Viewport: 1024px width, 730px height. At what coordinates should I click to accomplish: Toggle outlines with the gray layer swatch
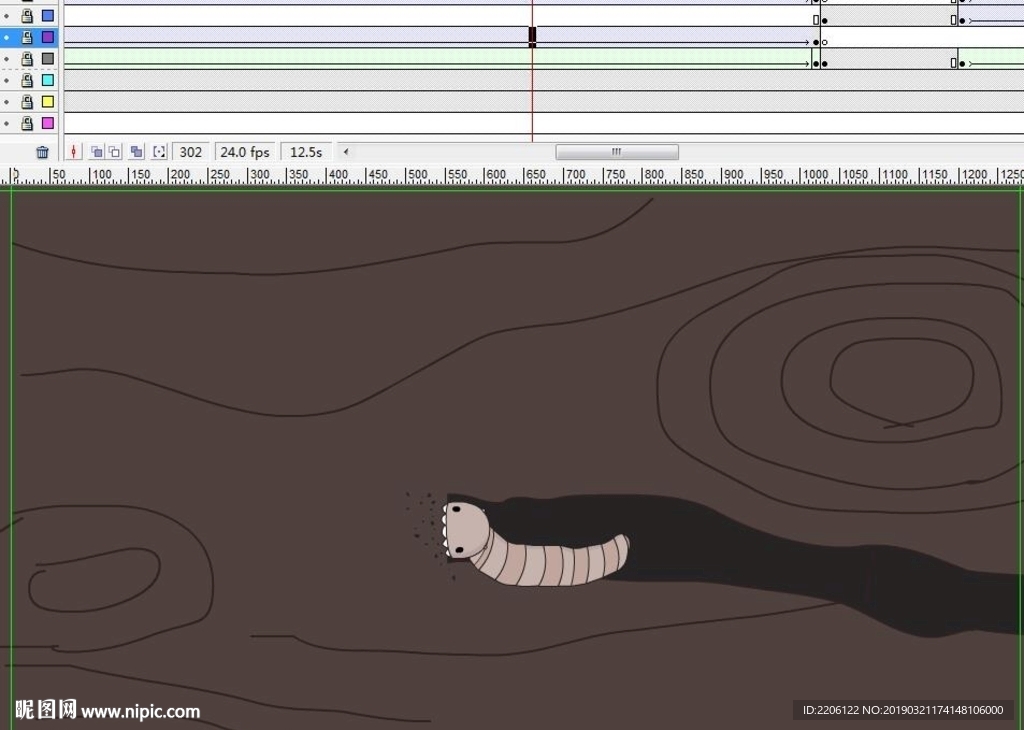48,59
